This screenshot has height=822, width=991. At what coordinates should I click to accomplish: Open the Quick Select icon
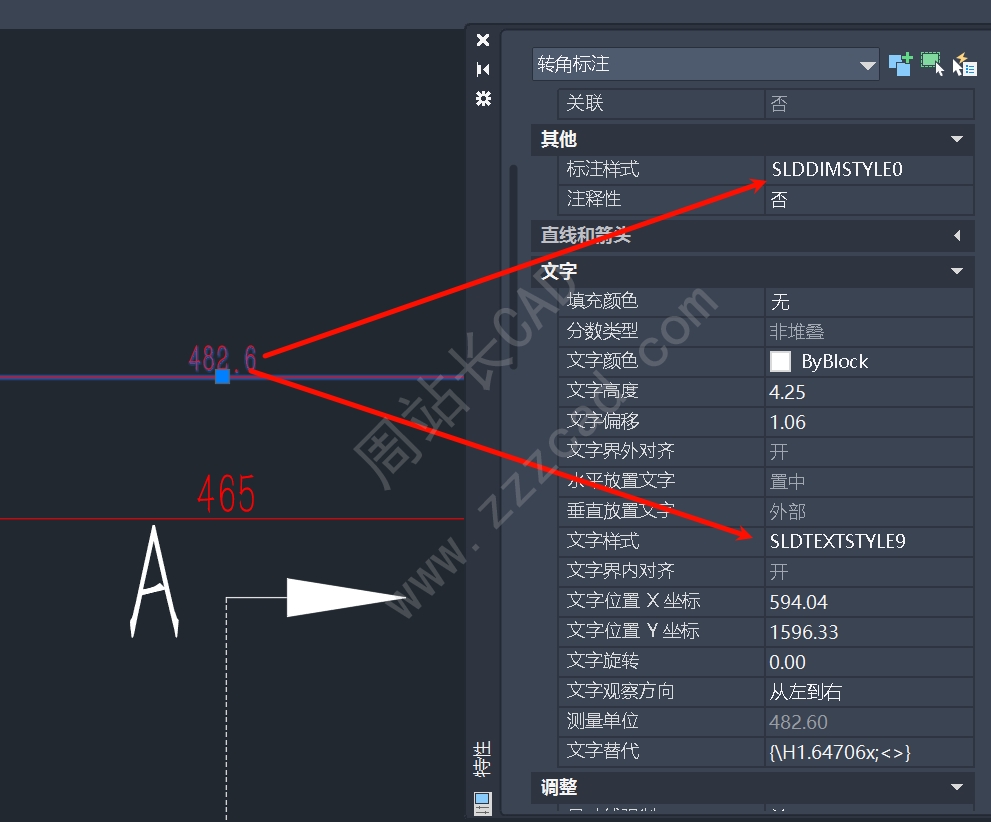[x=964, y=64]
